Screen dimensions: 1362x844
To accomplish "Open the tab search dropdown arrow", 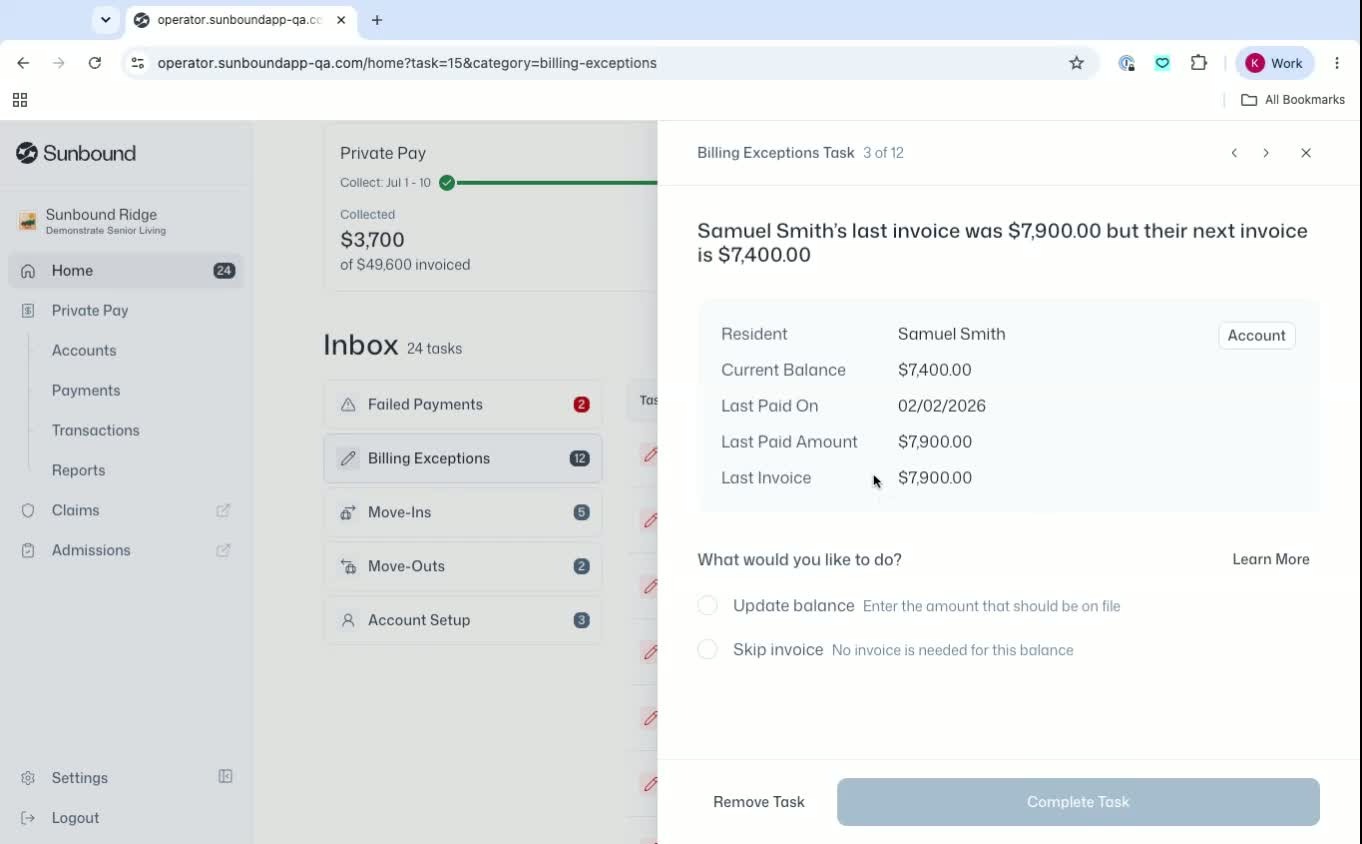I will pyautogui.click(x=105, y=20).
